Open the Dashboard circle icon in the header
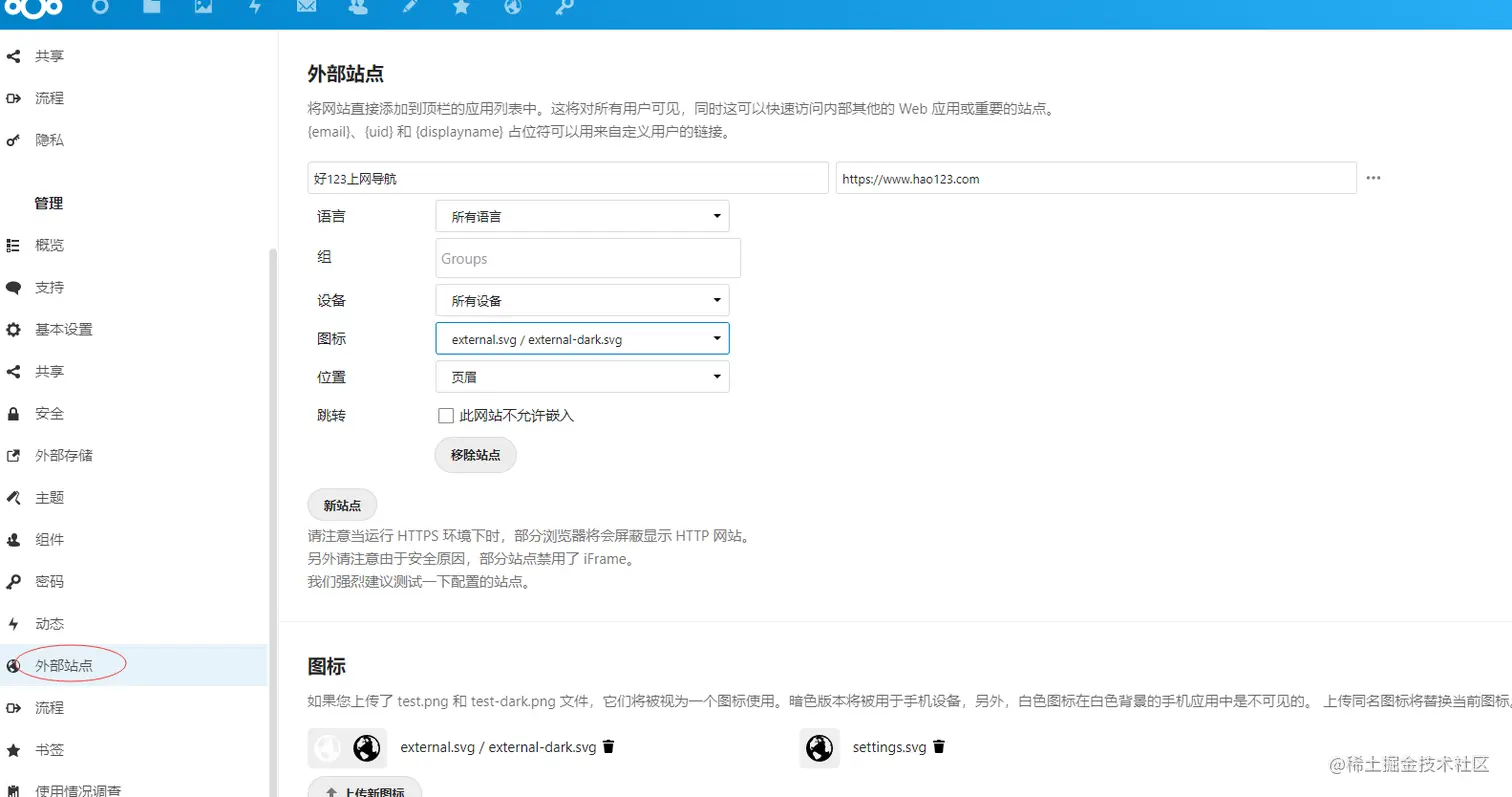Screen dimensions: 1512x797 click(100, 7)
